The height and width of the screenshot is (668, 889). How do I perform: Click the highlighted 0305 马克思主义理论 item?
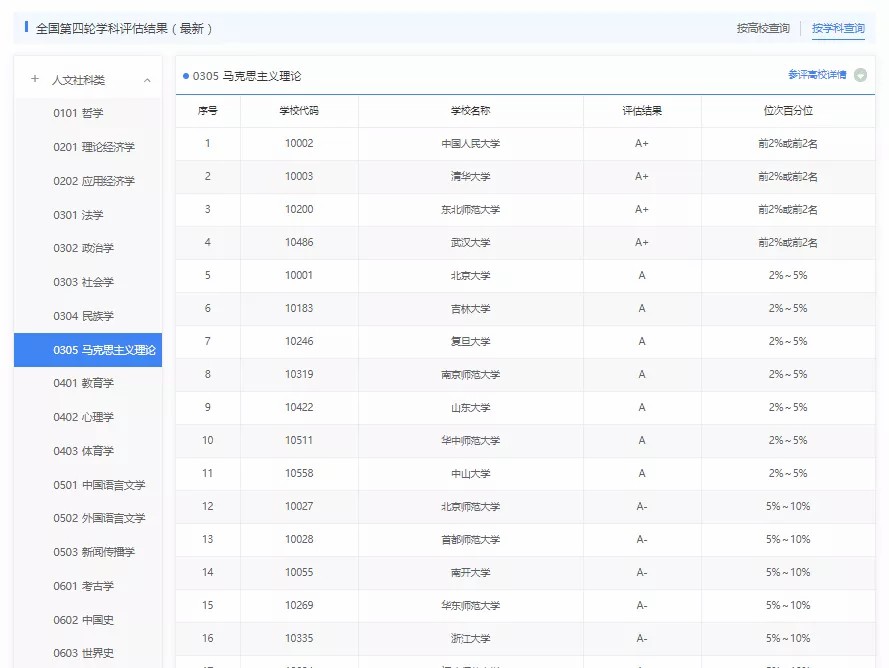[x=104, y=350]
